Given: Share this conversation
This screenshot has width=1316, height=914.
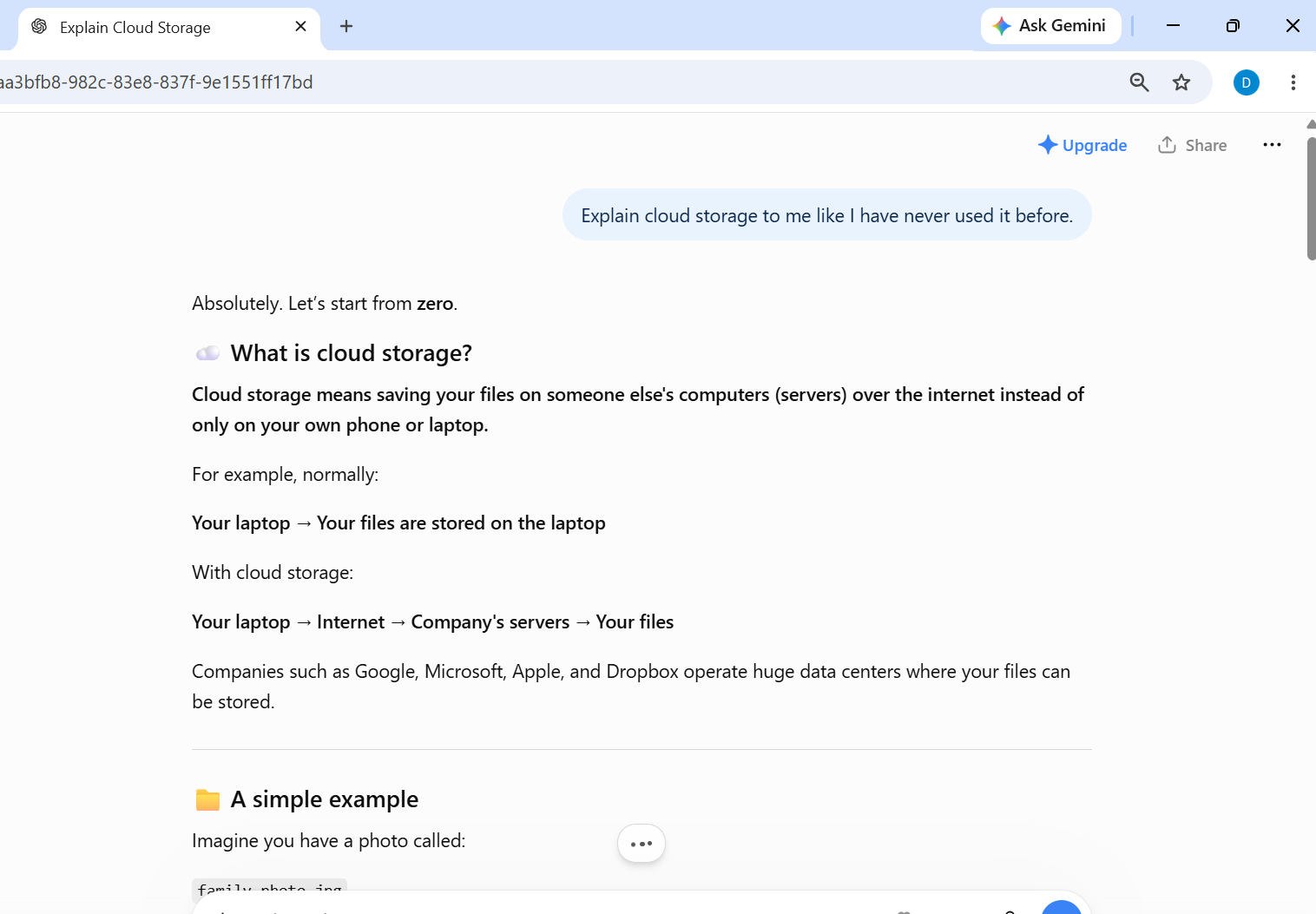Looking at the screenshot, I should coord(1193,145).
